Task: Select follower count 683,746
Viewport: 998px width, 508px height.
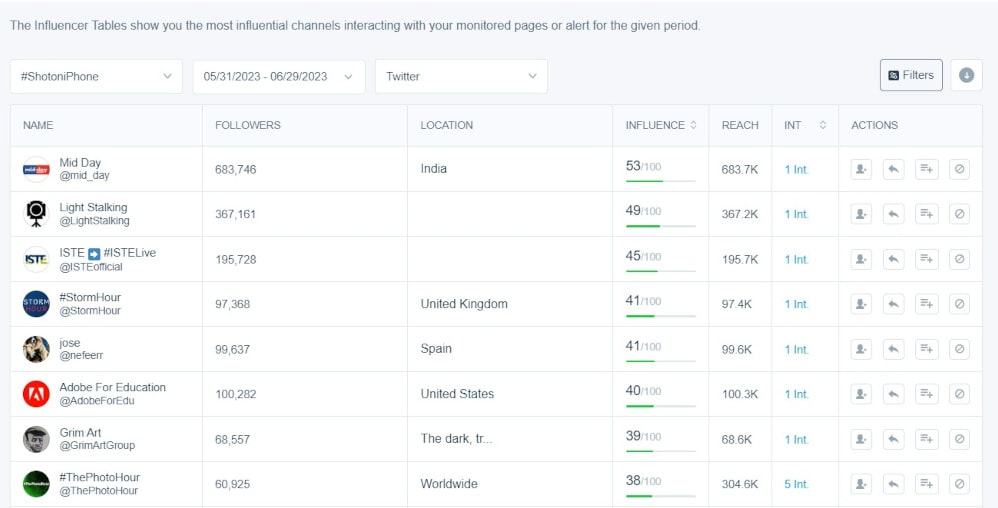Action: (x=235, y=170)
